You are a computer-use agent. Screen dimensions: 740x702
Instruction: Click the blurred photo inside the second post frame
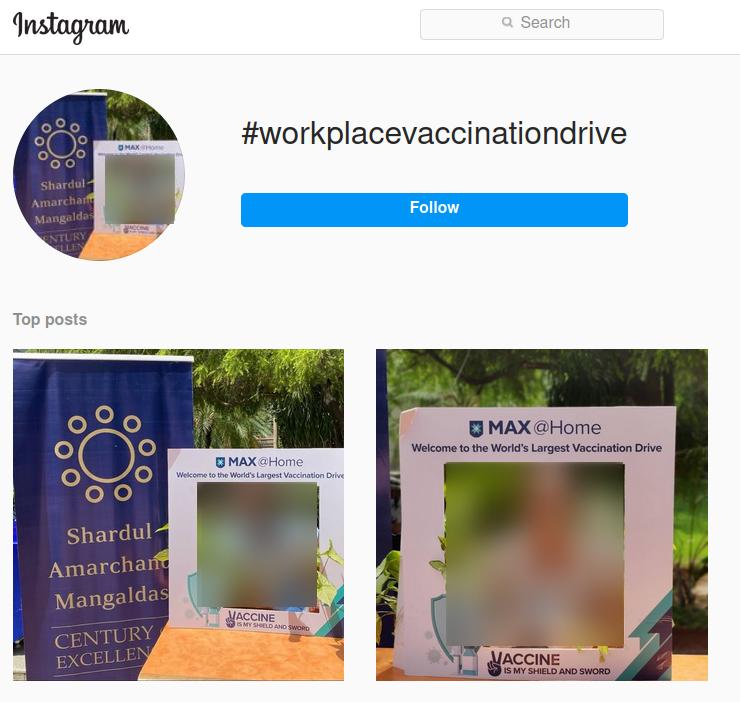point(535,554)
